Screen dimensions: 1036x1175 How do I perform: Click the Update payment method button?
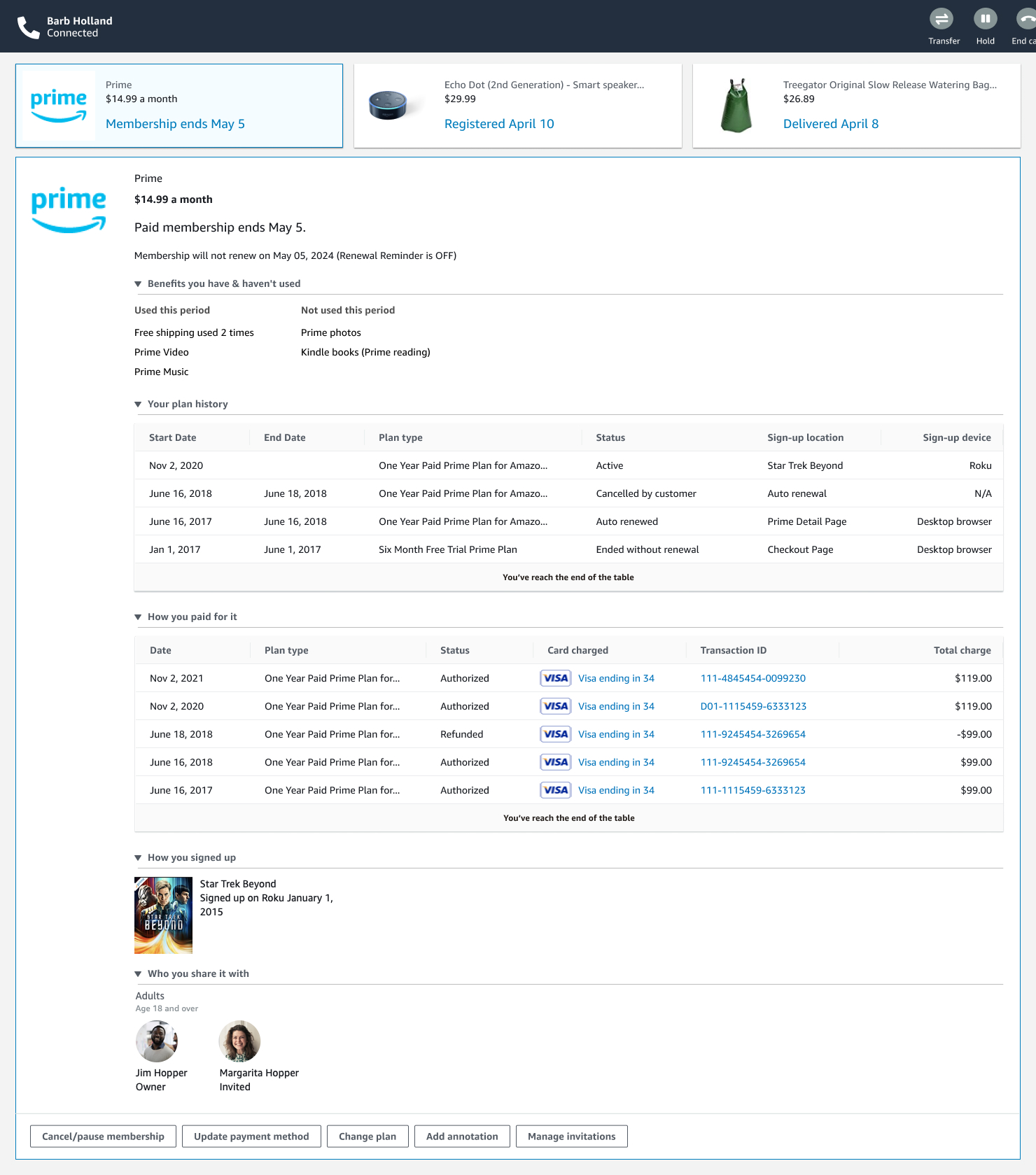(251, 1137)
